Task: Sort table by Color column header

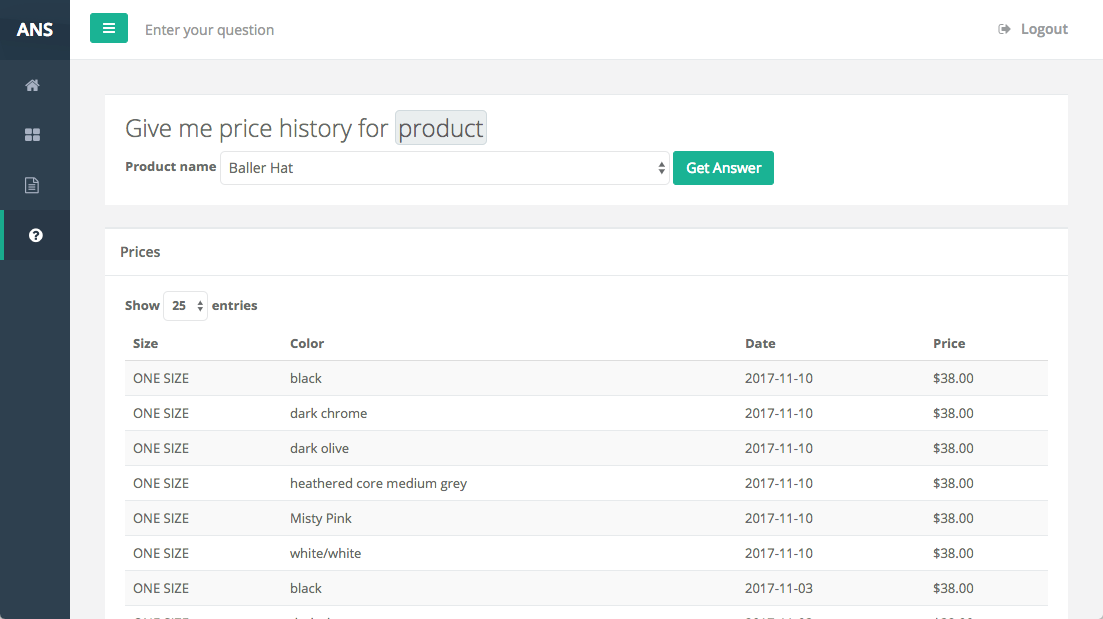Action: (307, 343)
